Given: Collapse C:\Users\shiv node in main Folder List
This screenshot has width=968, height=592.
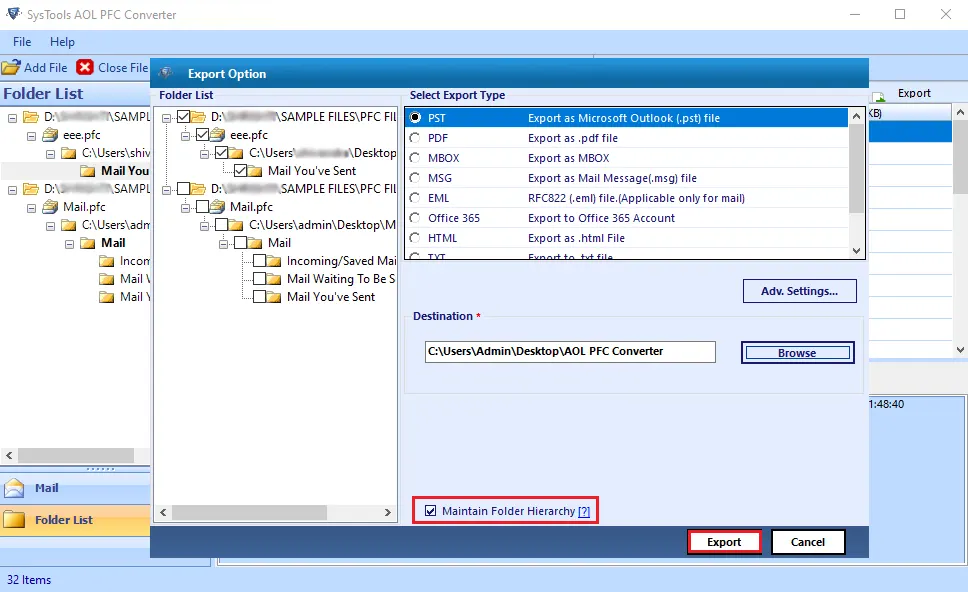Looking at the screenshot, I should [51, 154].
